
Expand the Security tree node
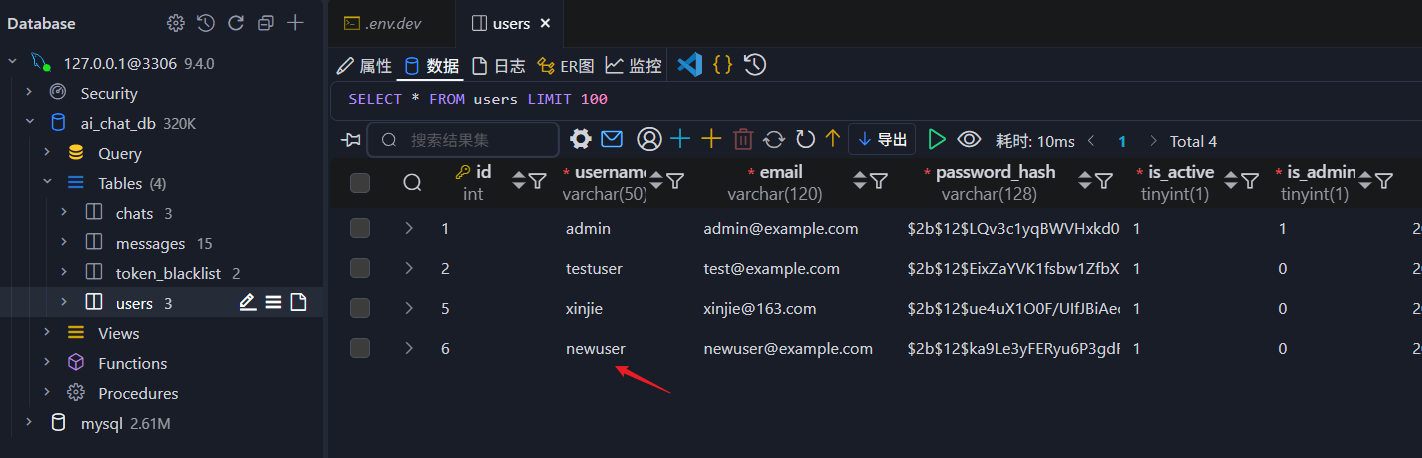pyautogui.click(x=30, y=93)
